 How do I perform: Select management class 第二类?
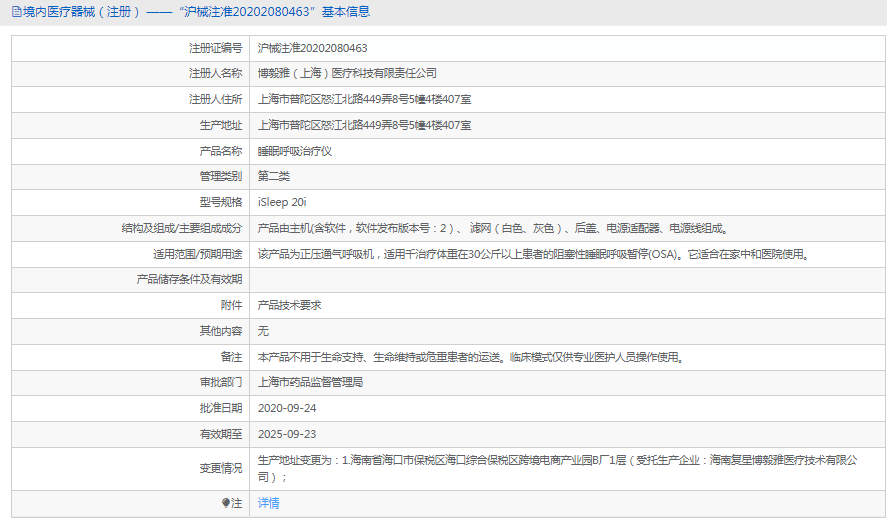pyautogui.click(x=274, y=176)
